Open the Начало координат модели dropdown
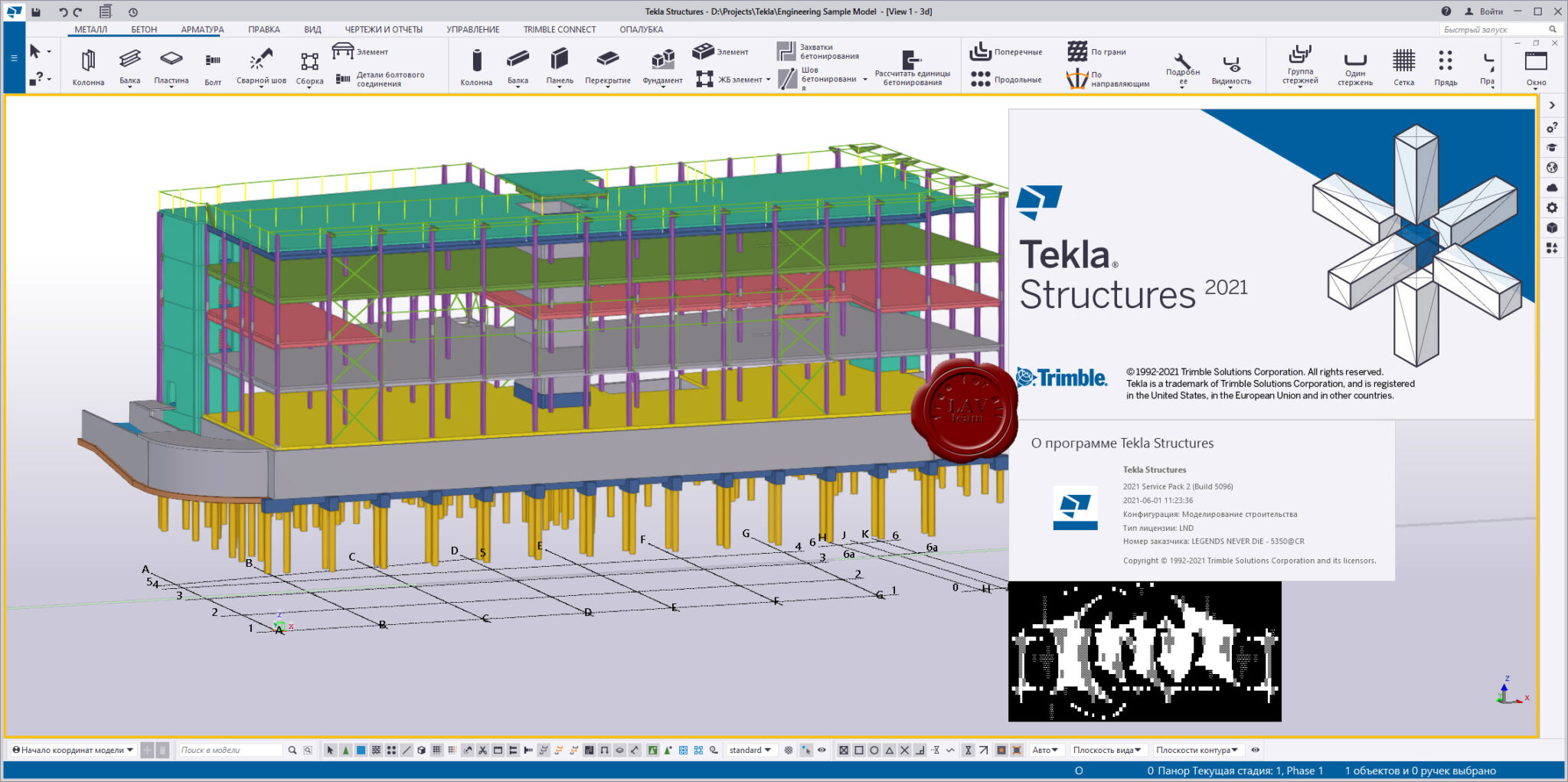Image resolution: width=1568 pixels, height=782 pixels. pyautogui.click(x=73, y=751)
